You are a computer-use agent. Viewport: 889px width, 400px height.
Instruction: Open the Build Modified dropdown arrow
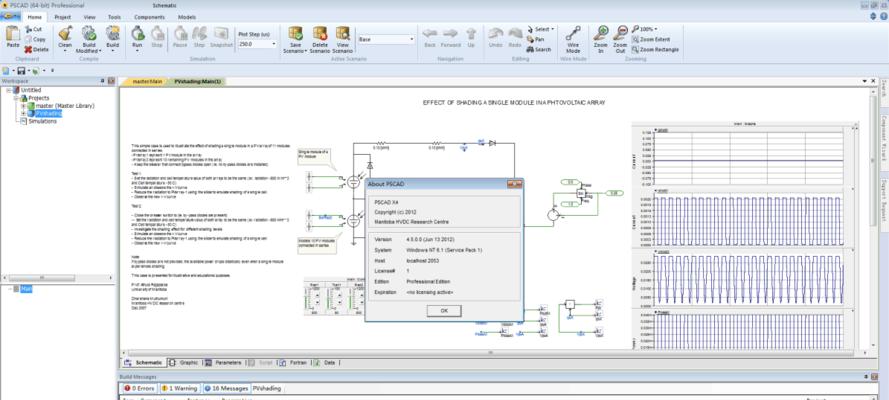coord(100,50)
